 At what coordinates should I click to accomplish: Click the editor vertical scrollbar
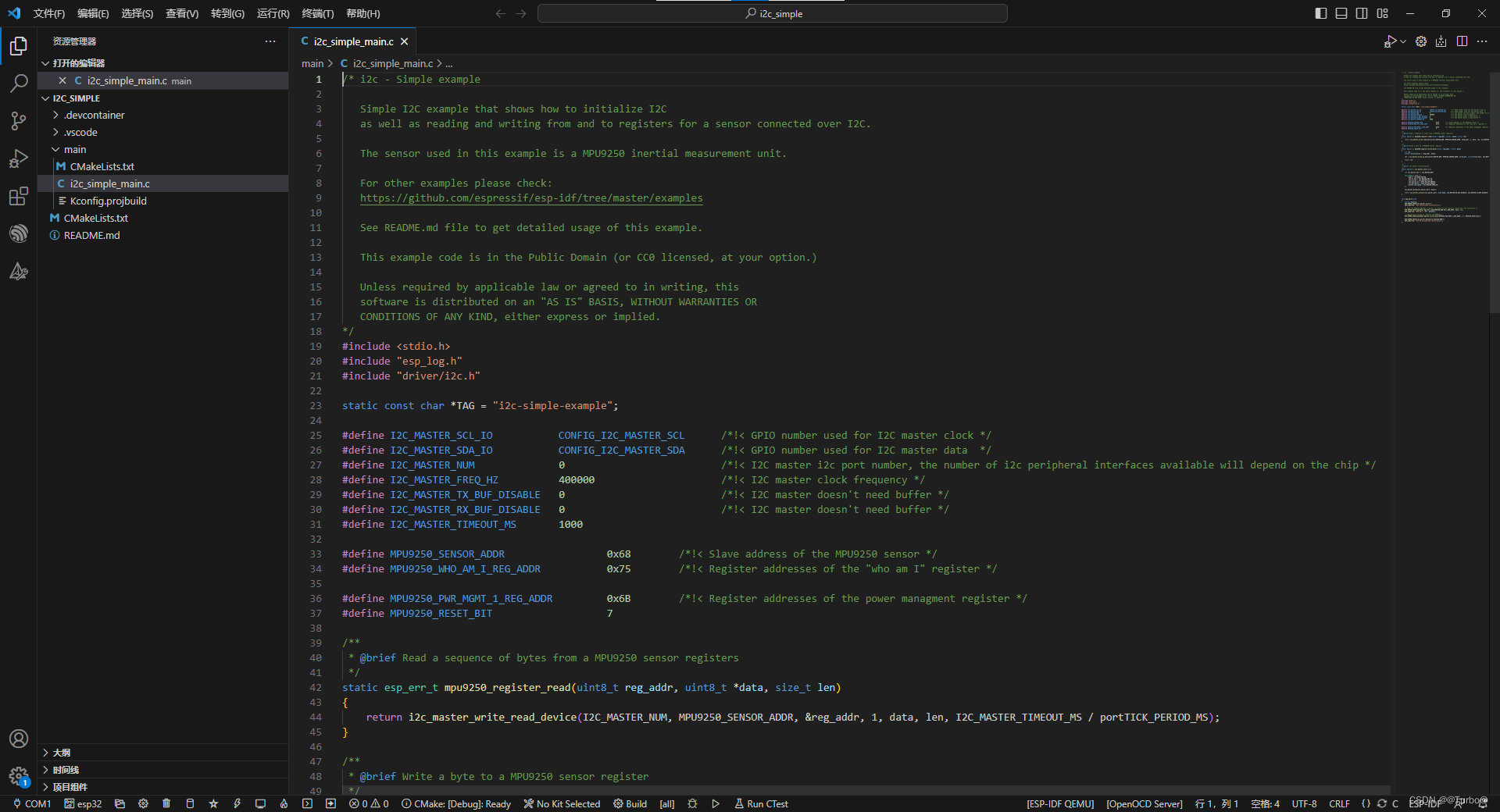[x=1495, y=192]
